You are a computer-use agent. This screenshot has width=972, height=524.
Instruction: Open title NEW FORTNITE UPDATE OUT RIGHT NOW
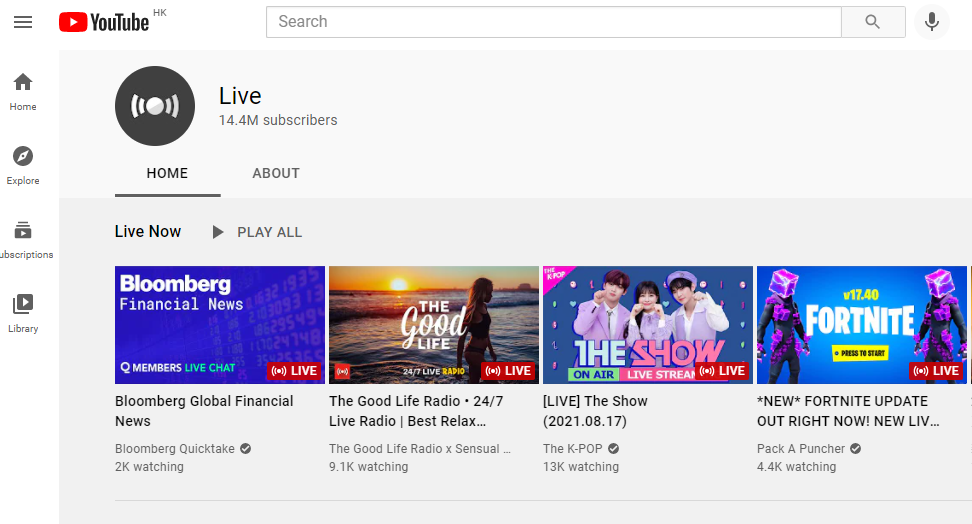point(848,411)
